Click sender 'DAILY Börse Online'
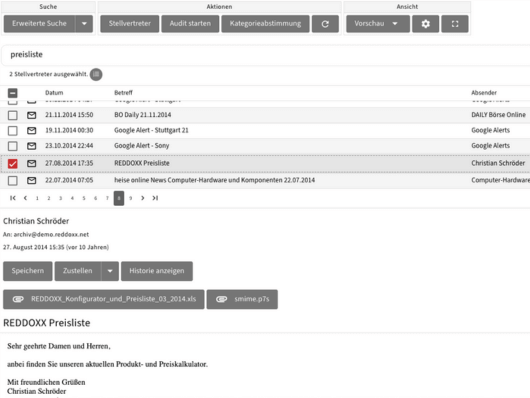 pos(499,115)
